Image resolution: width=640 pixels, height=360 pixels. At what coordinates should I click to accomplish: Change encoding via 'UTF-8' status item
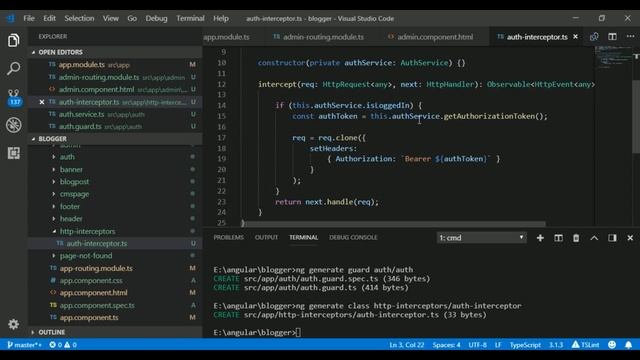[477, 345]
